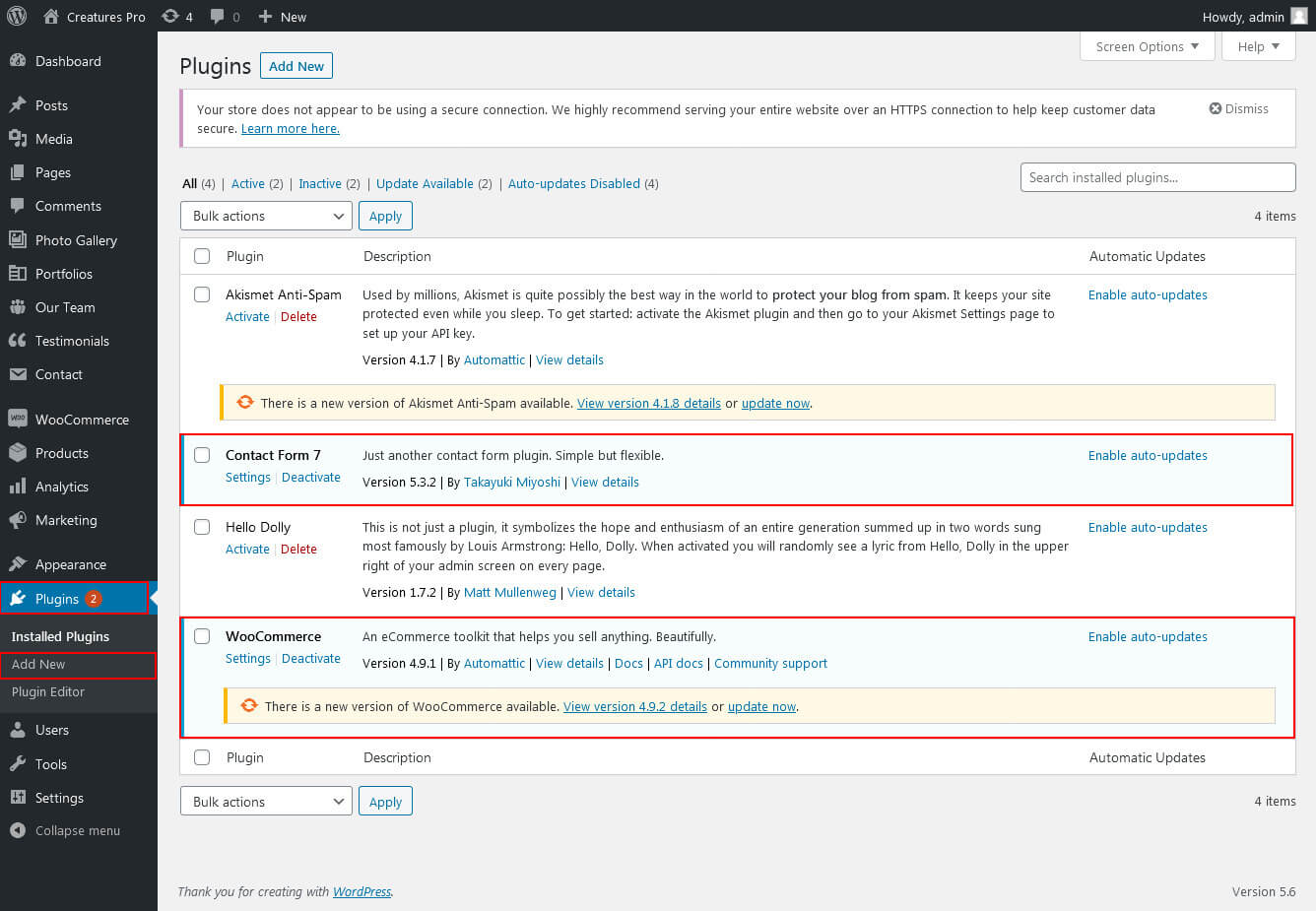Screen dimensions: 1316x911
Task: Click the Howdy, admin account menu
Action: tap(1254, 16)
